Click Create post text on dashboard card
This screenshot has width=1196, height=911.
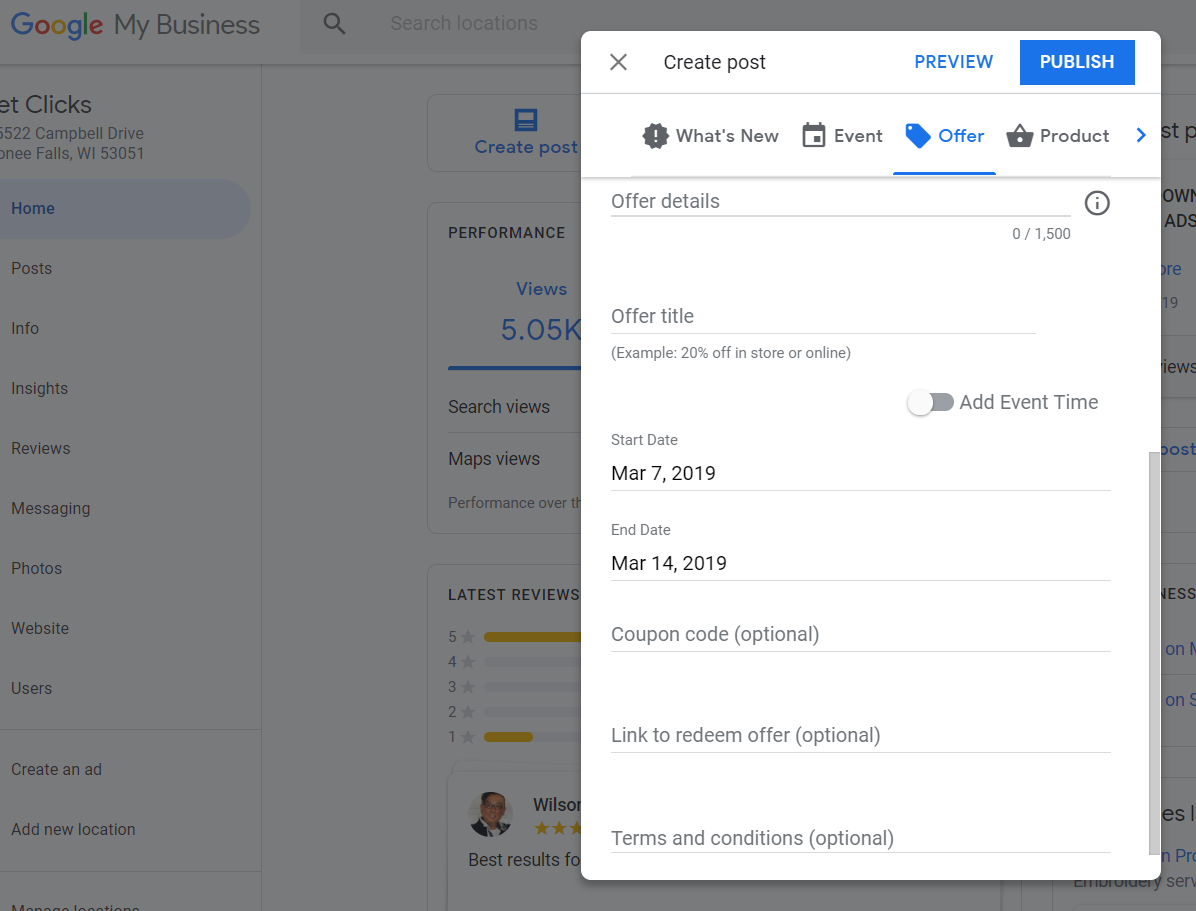tap(526, 147)
